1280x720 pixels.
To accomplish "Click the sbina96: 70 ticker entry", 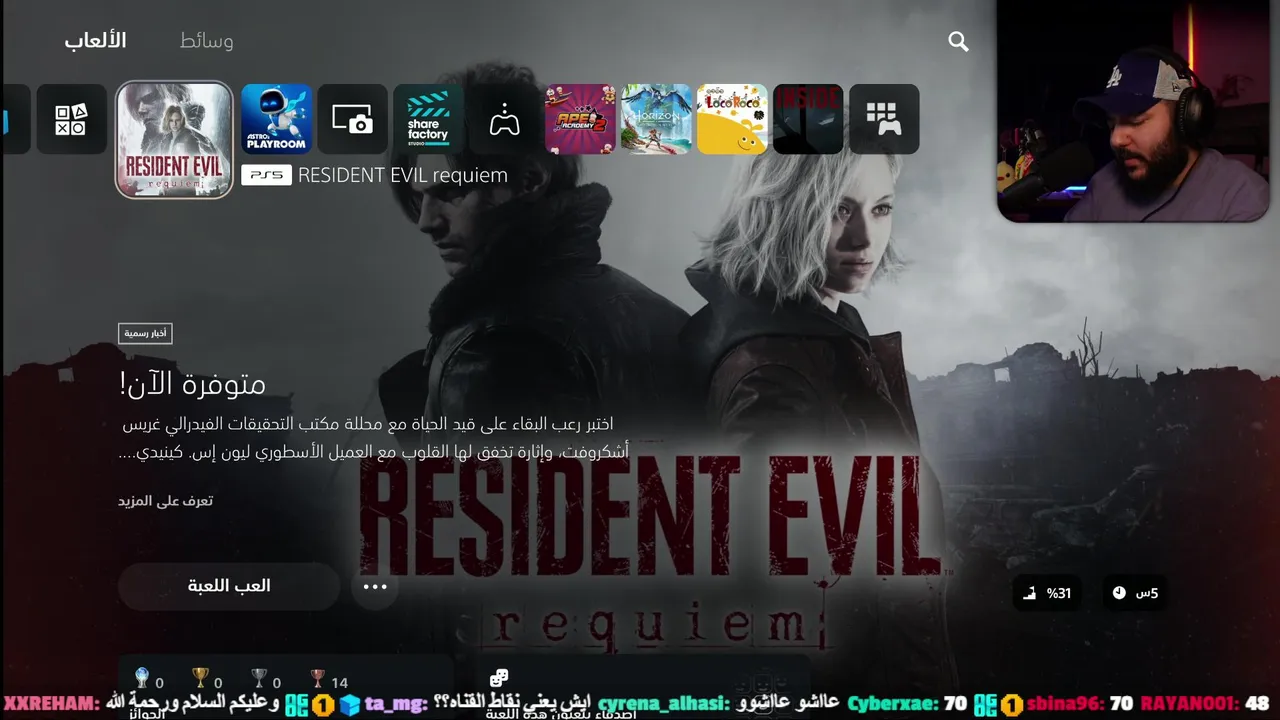I will 1079,704.
